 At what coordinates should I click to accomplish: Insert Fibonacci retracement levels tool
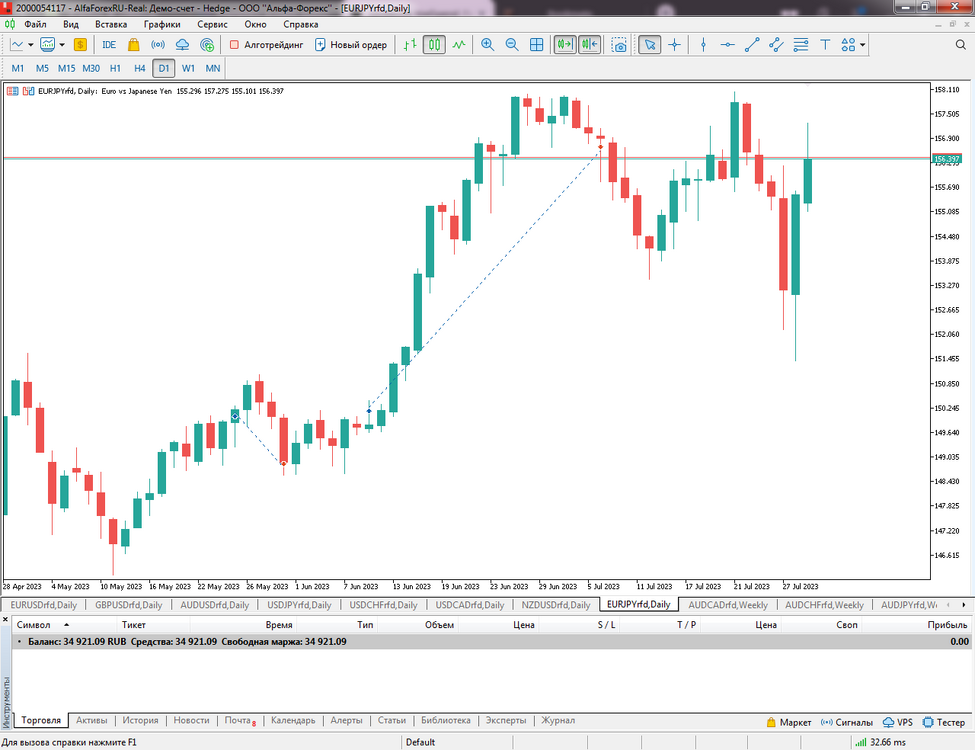tap(801, 45)
